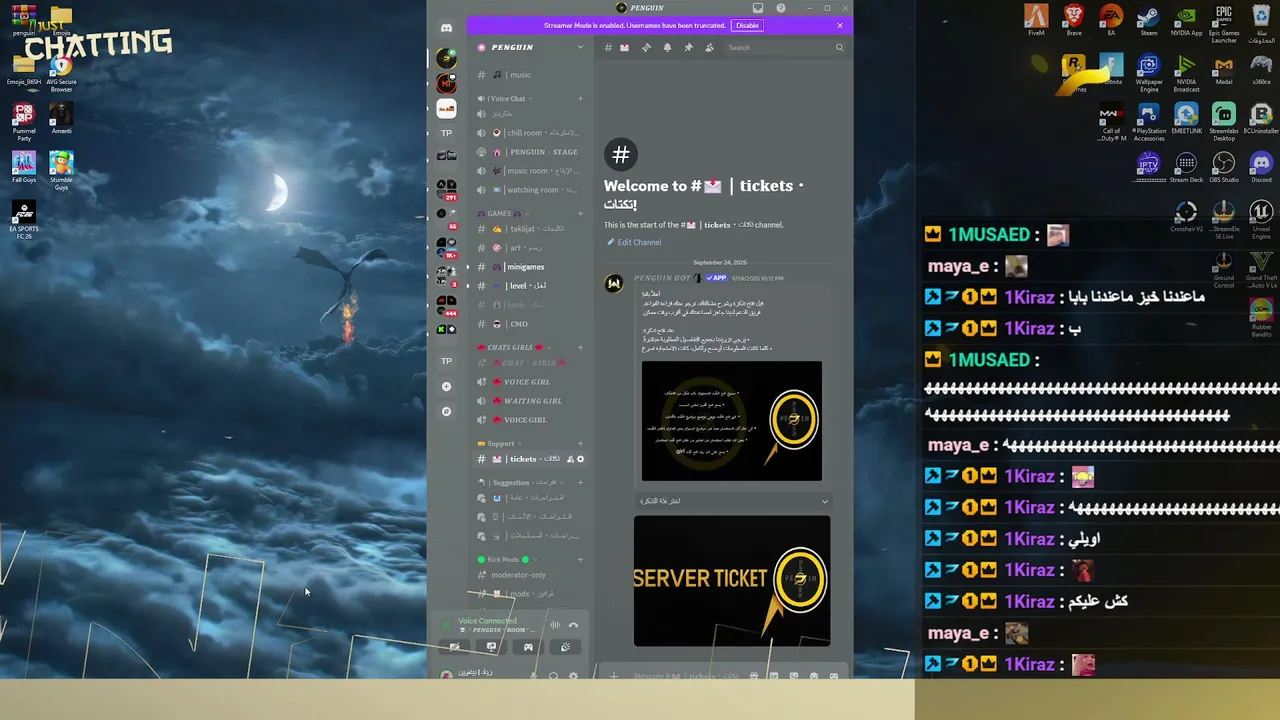
Task: Collapse the Kick Mods category
Action: point(508,559)
